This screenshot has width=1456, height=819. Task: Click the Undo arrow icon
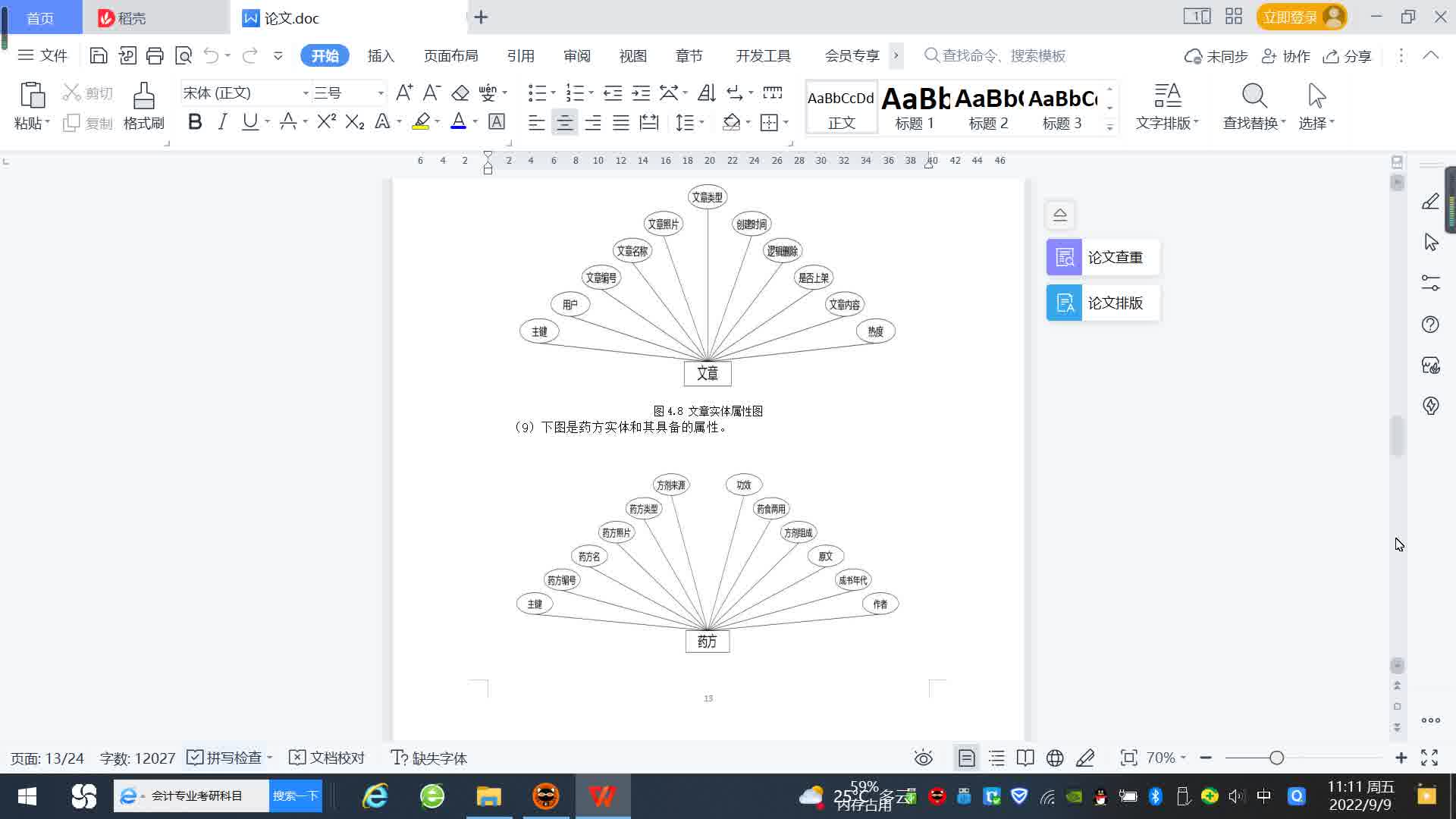point(212,55)
